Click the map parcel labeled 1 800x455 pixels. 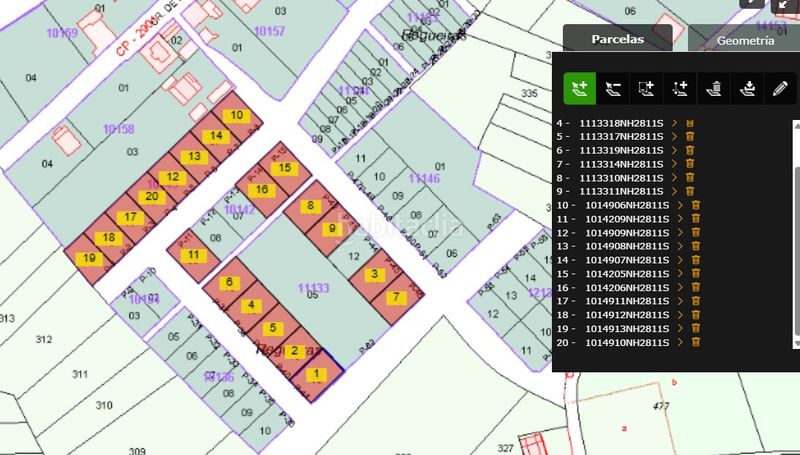coord(317,376)
